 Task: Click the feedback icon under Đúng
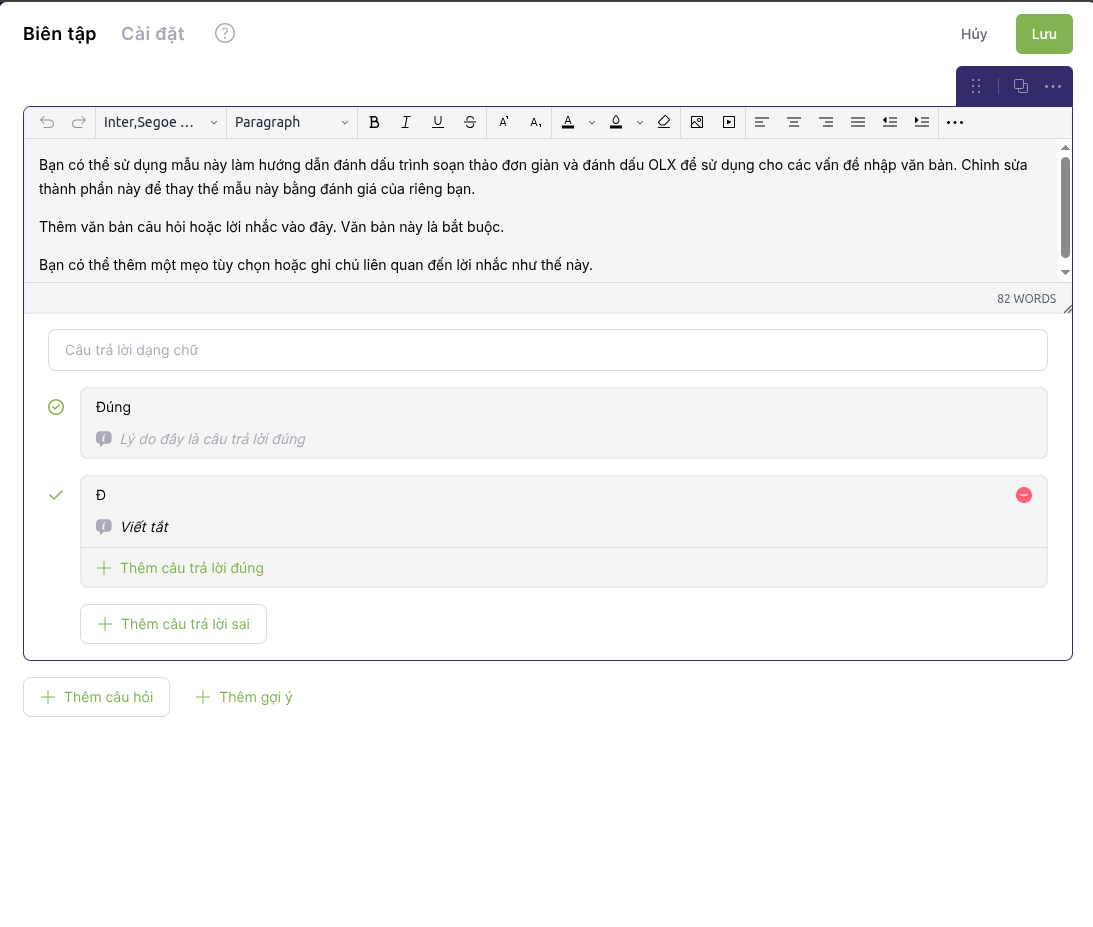[x=104, y=439]
